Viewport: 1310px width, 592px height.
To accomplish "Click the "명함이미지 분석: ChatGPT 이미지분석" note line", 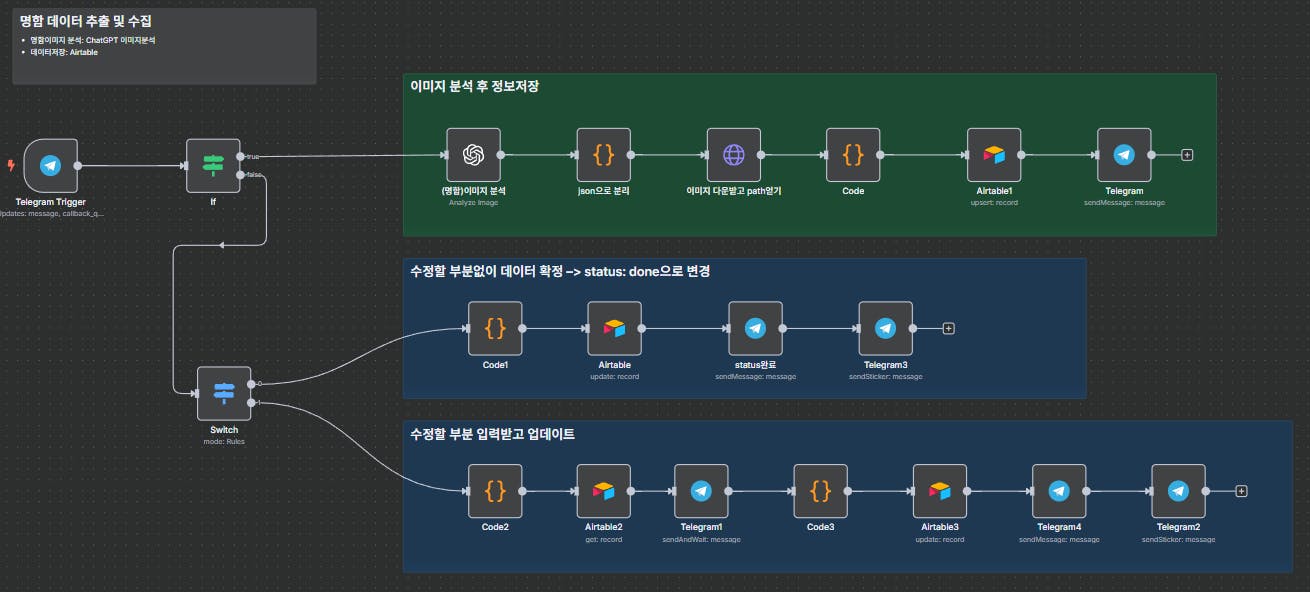I will point(93,40).
